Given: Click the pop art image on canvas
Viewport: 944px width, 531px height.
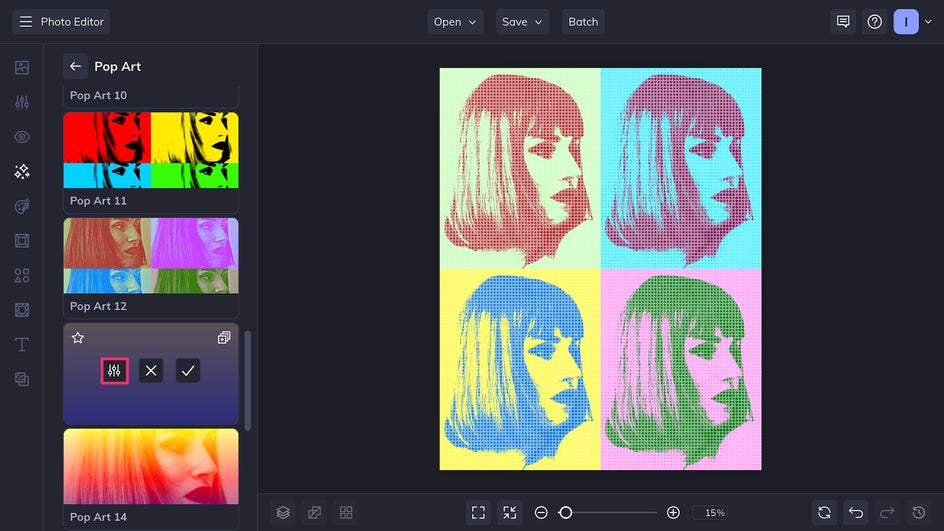Looking at the screenshot, I should [x=600, y=269].
